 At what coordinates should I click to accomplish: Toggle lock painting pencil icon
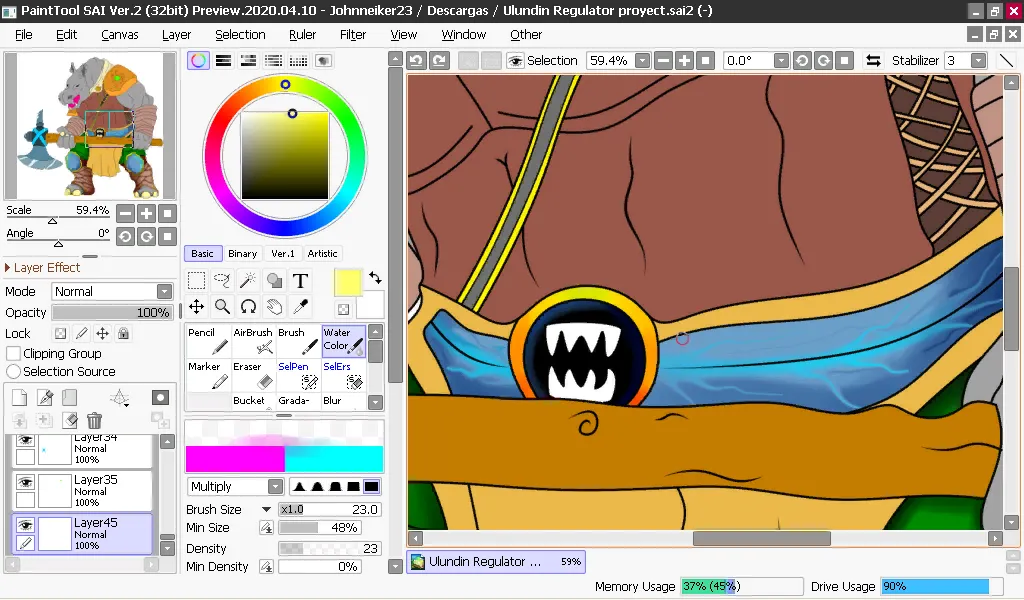click(x=81, y=334)
